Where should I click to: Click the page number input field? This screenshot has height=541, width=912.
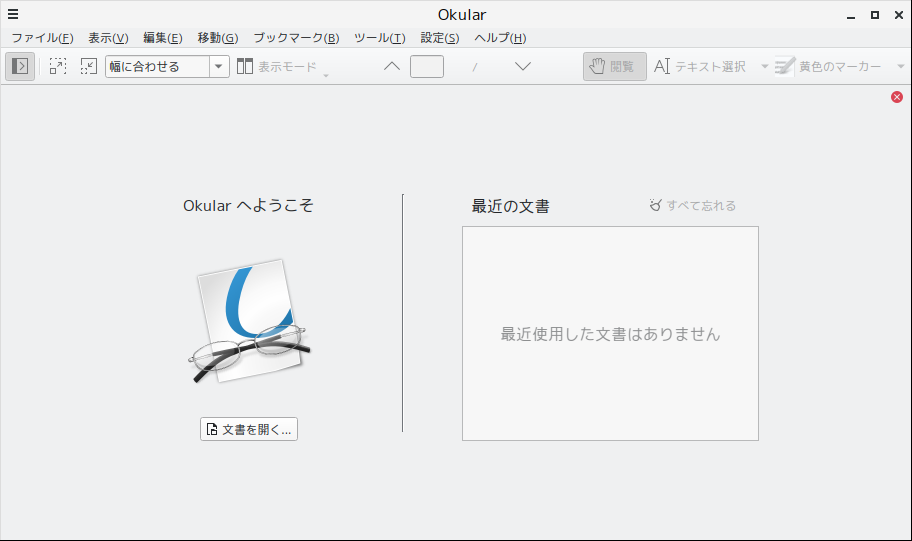click(427, 66)
